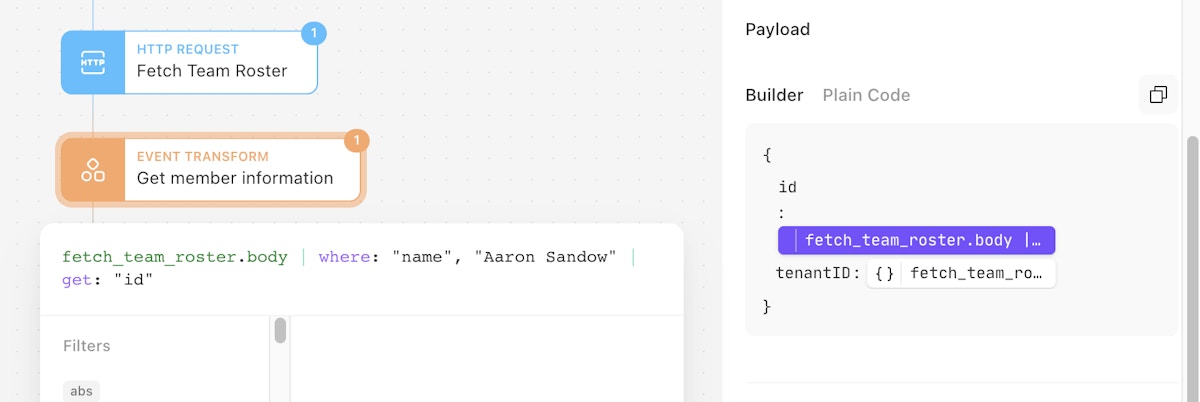
Task: Click the "get" filter keyword in the expression
Action: tap(80, 279)
